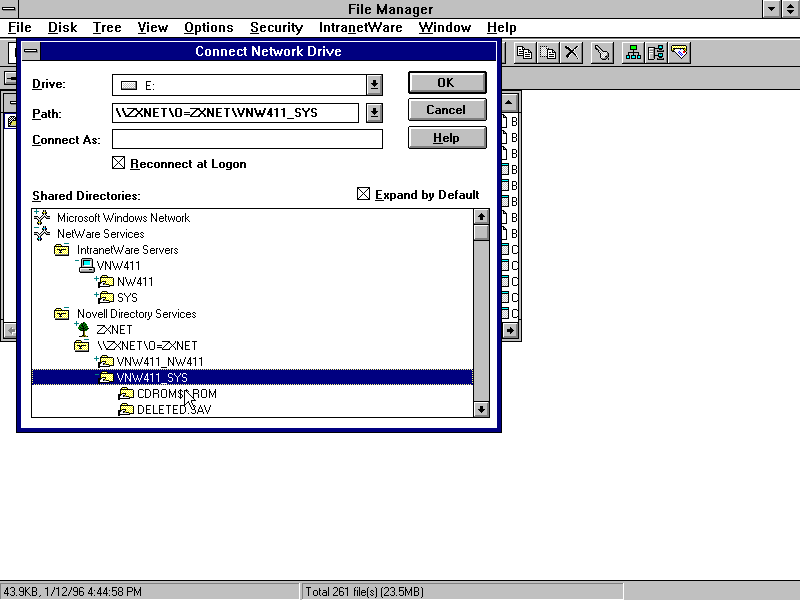The image size is (800, 600).
Task: Open the Disk menu
Action: coord(62,28)
